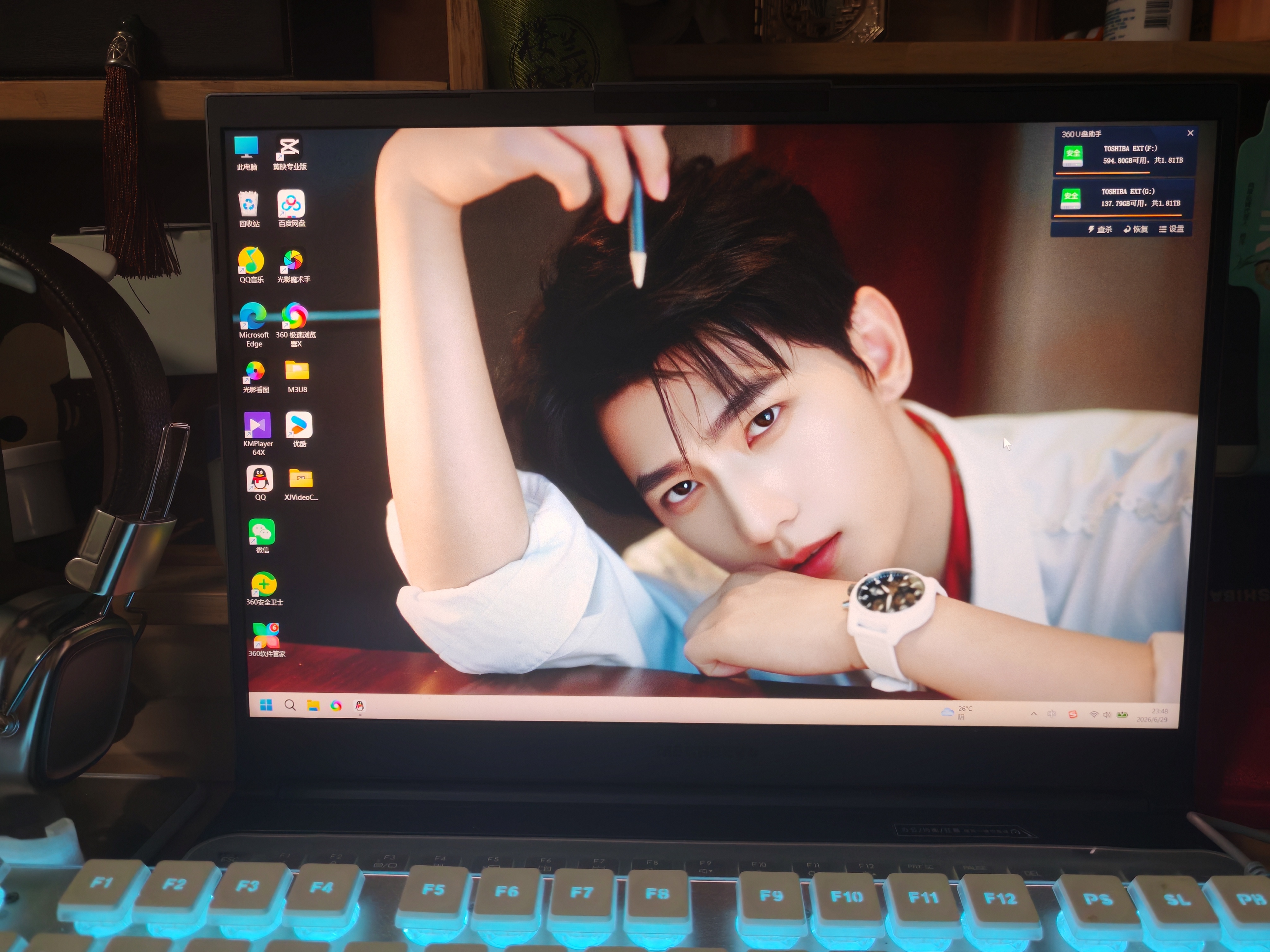Open TOSHIBA EXT(G:) drive entry
The image size is (1270, 952).
tap(1122, 199)
